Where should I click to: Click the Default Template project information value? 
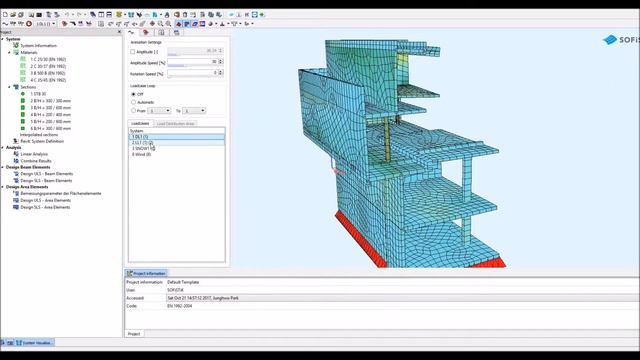[x=183, y=282]
